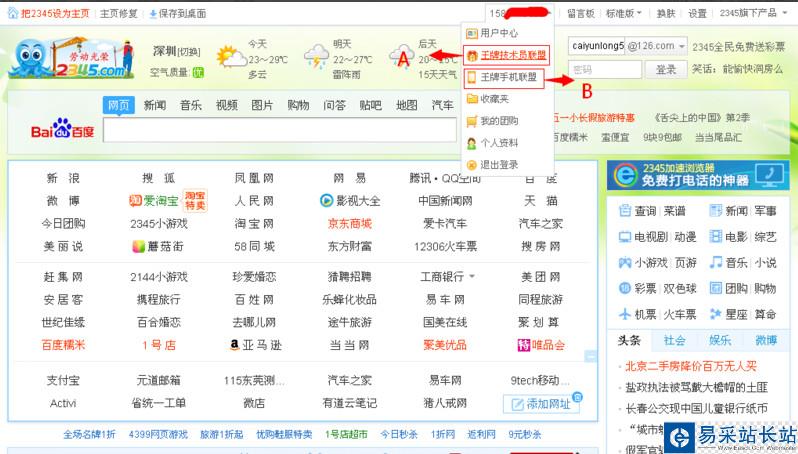Image resolution: width=798 pixels, height=454 pixels.
Task: Click the 小游戏 gamepad icon
Action: point(624,263)
